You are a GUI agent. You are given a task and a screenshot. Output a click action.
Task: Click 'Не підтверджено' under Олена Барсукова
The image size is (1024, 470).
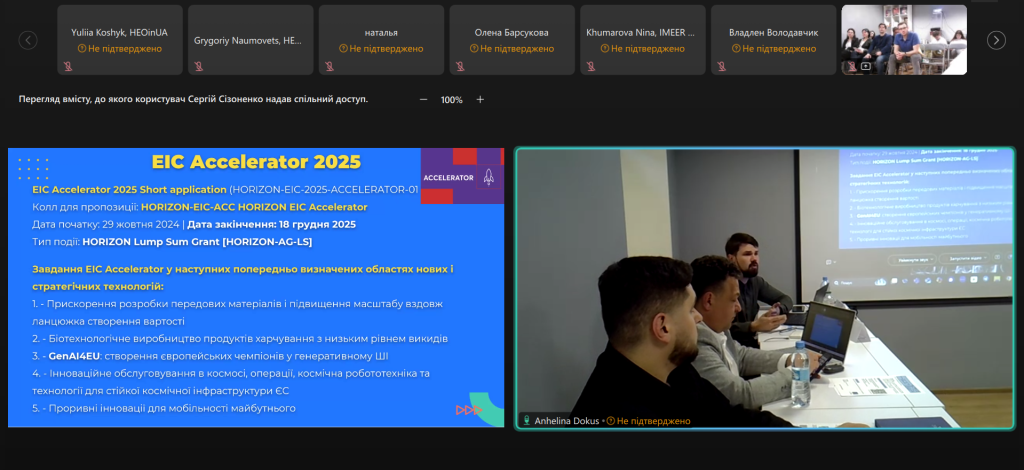517,49
